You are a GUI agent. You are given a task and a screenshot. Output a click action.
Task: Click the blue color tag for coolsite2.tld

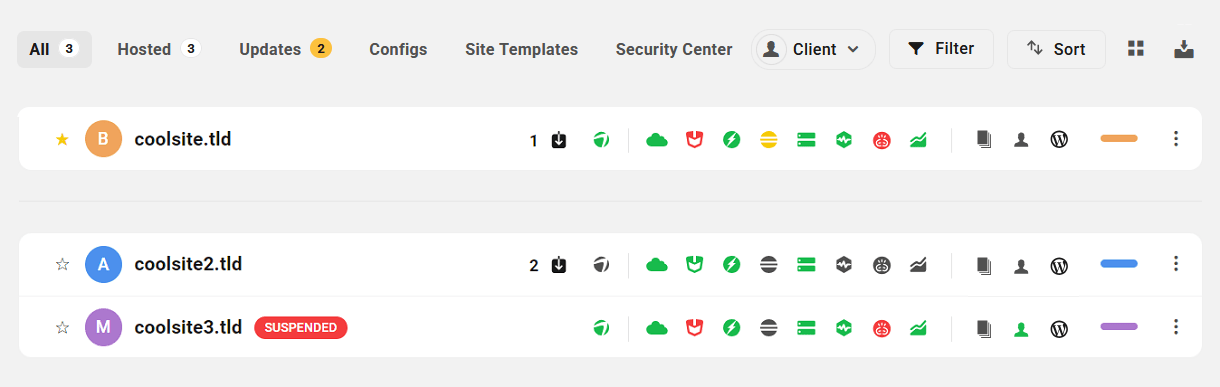pos(1119,264)
